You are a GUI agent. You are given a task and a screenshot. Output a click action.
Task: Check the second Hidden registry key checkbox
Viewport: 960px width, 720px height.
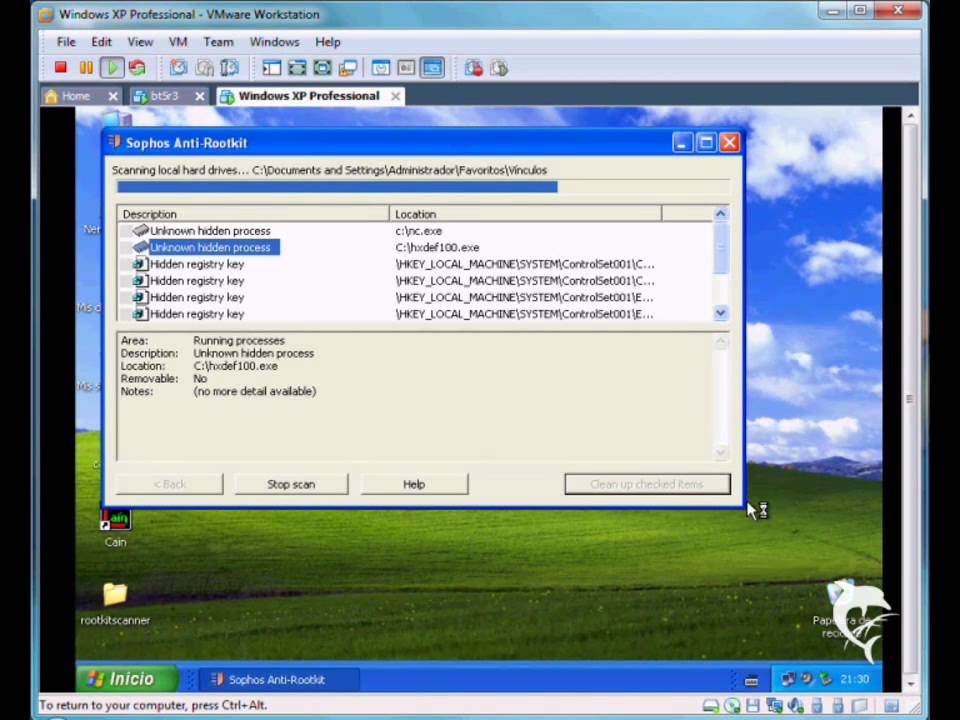pyautogui.click(x=126, y=280)
